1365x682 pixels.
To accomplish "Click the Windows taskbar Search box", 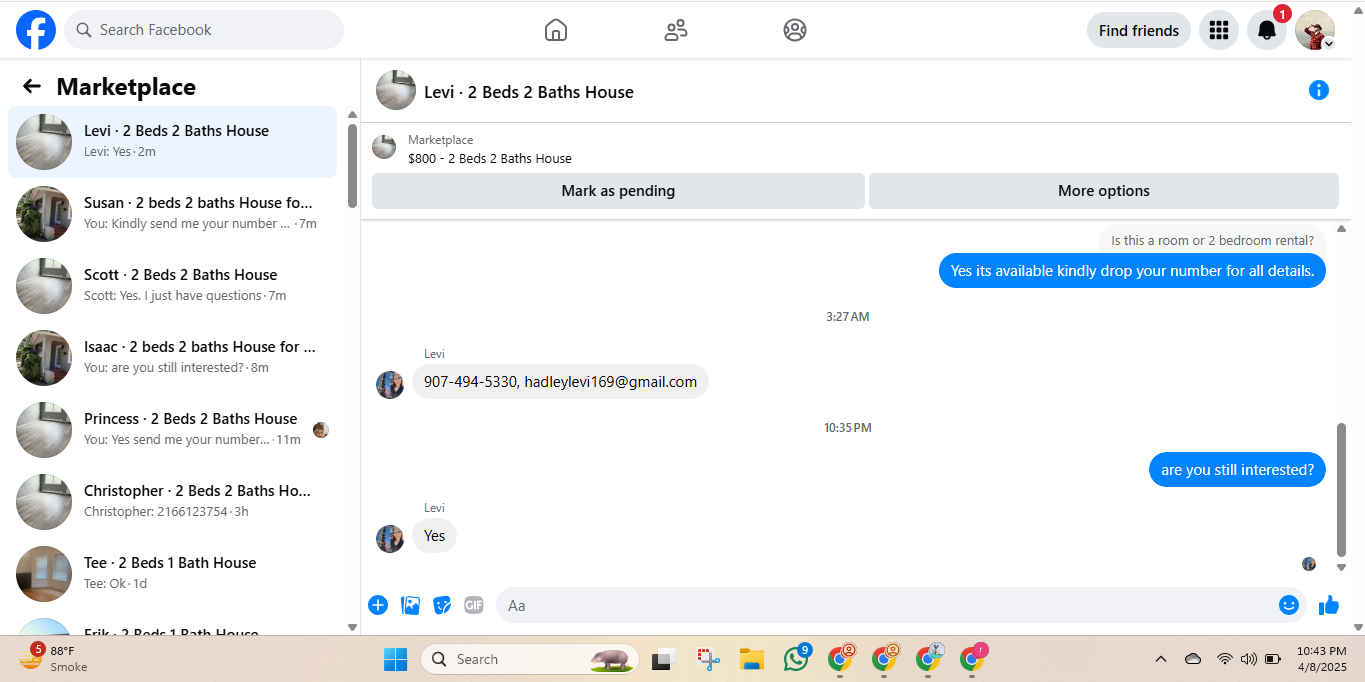I will 530,659.
